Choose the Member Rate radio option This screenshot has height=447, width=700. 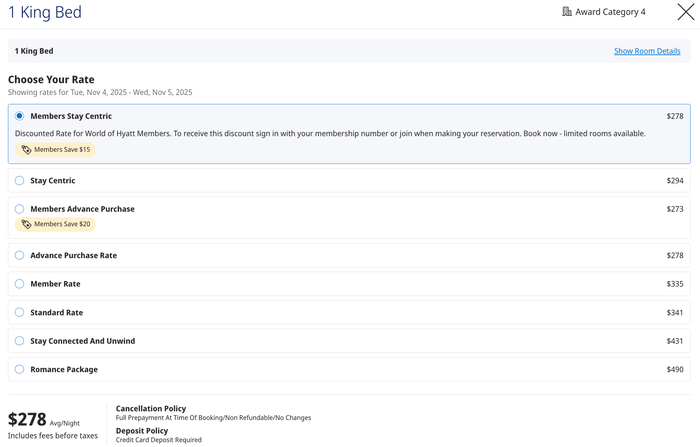pos(19,284)
